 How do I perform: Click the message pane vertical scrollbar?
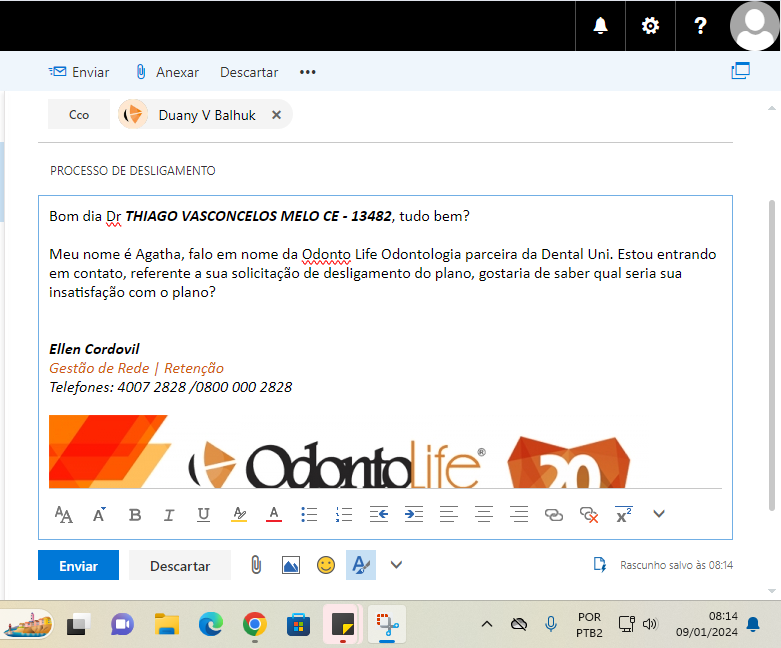pyautogui.click(x=772, y=355)
